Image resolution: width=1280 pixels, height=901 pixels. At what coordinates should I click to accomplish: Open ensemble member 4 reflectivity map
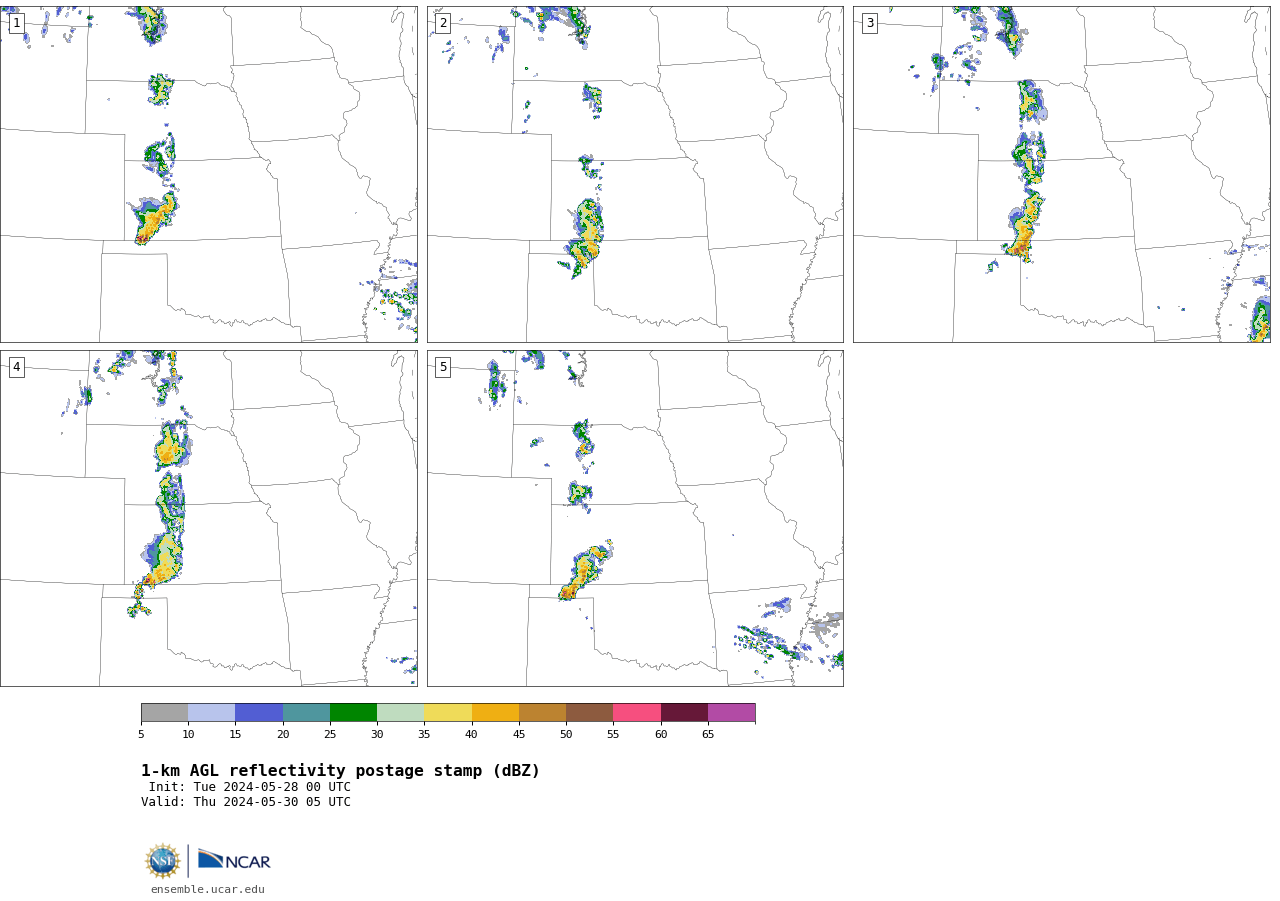click(x=209, y=518)
